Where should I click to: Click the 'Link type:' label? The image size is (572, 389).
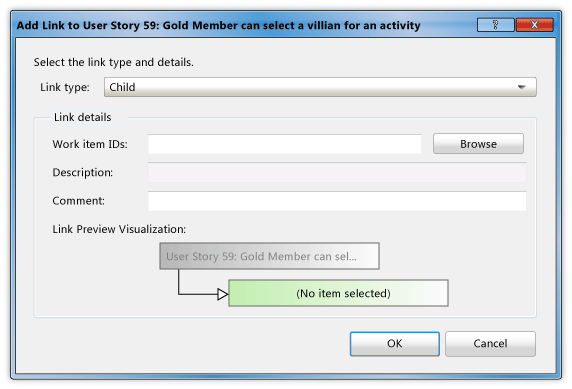click(x=65, y=87)
